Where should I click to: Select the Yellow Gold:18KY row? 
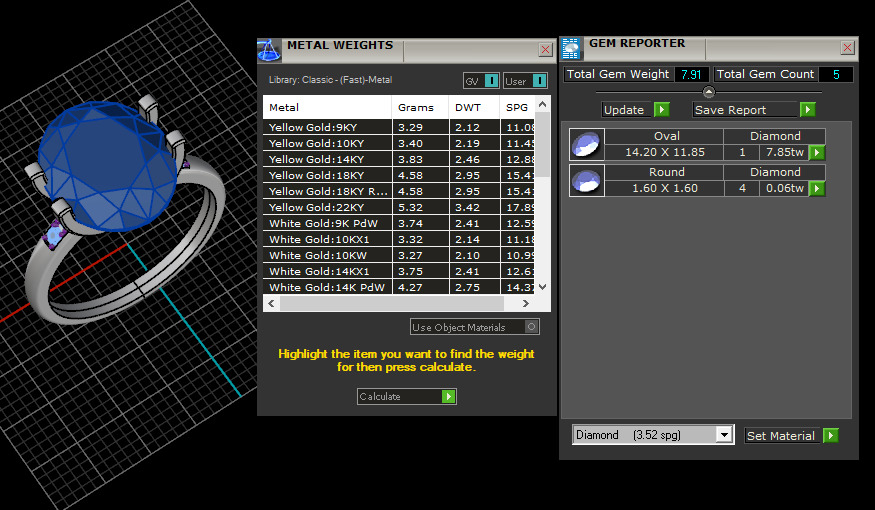pos(399,175)
